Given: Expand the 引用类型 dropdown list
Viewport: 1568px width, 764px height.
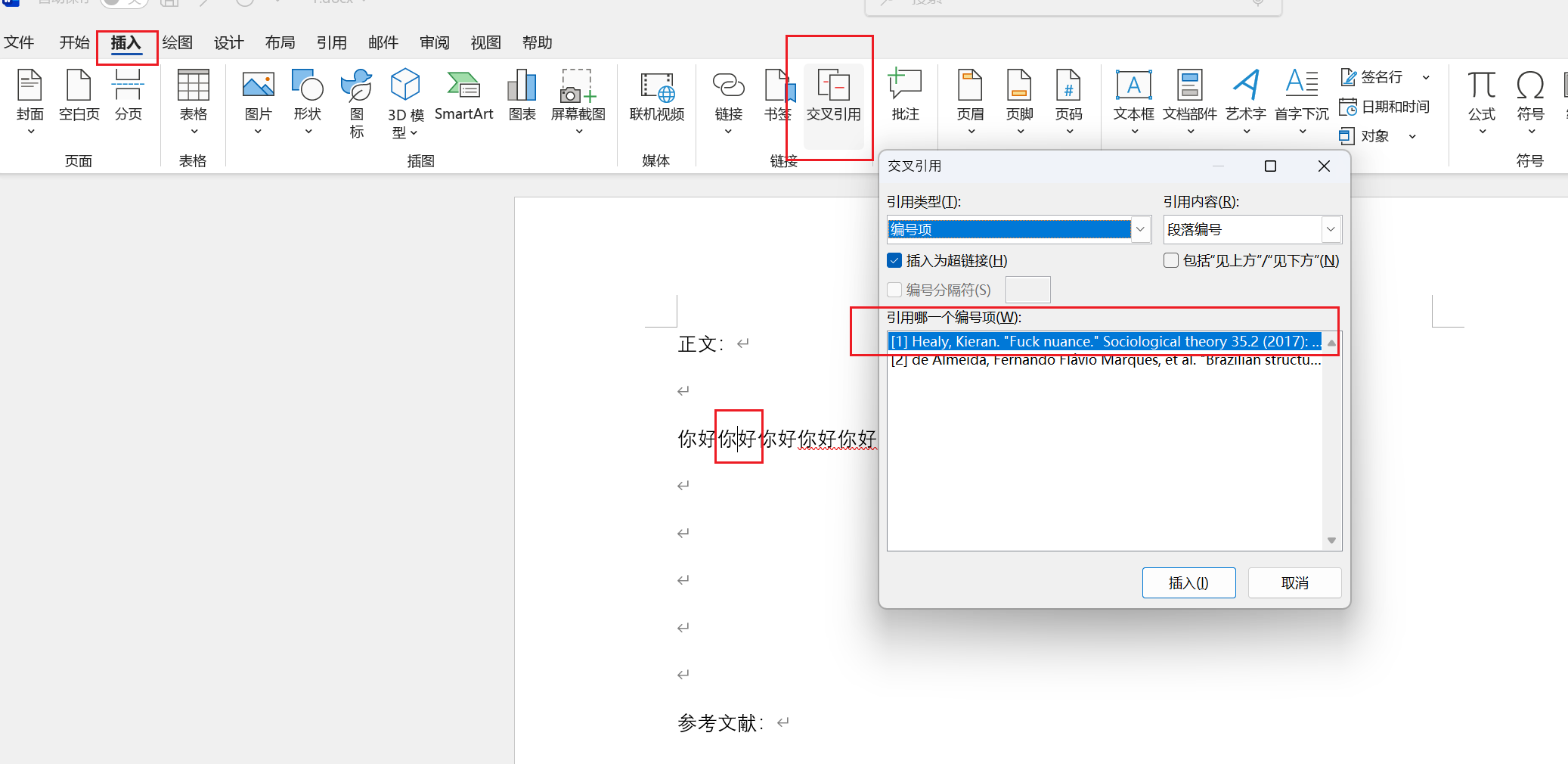Looking at the screenshot, I should pos(1140,229).
